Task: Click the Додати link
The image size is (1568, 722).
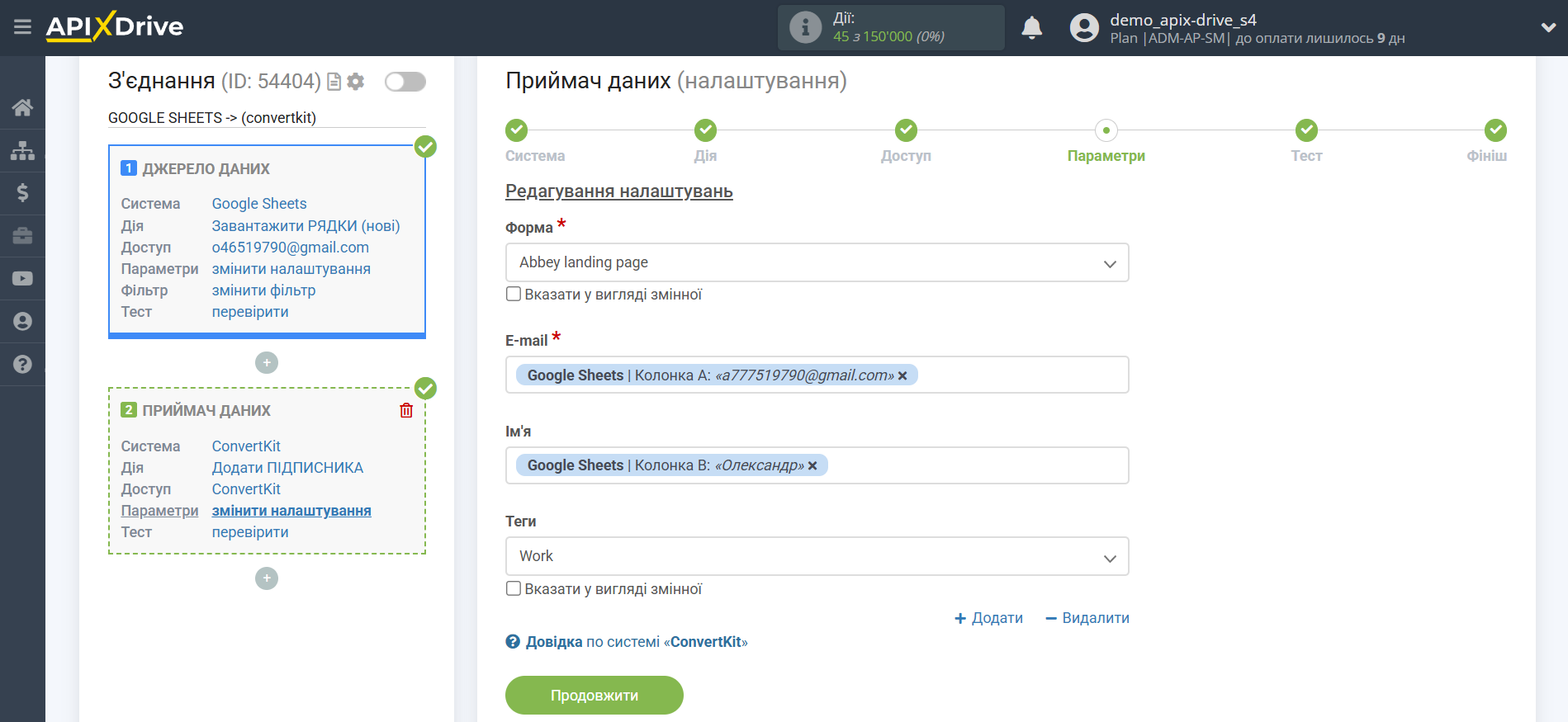Action: [x=989, y=618]
